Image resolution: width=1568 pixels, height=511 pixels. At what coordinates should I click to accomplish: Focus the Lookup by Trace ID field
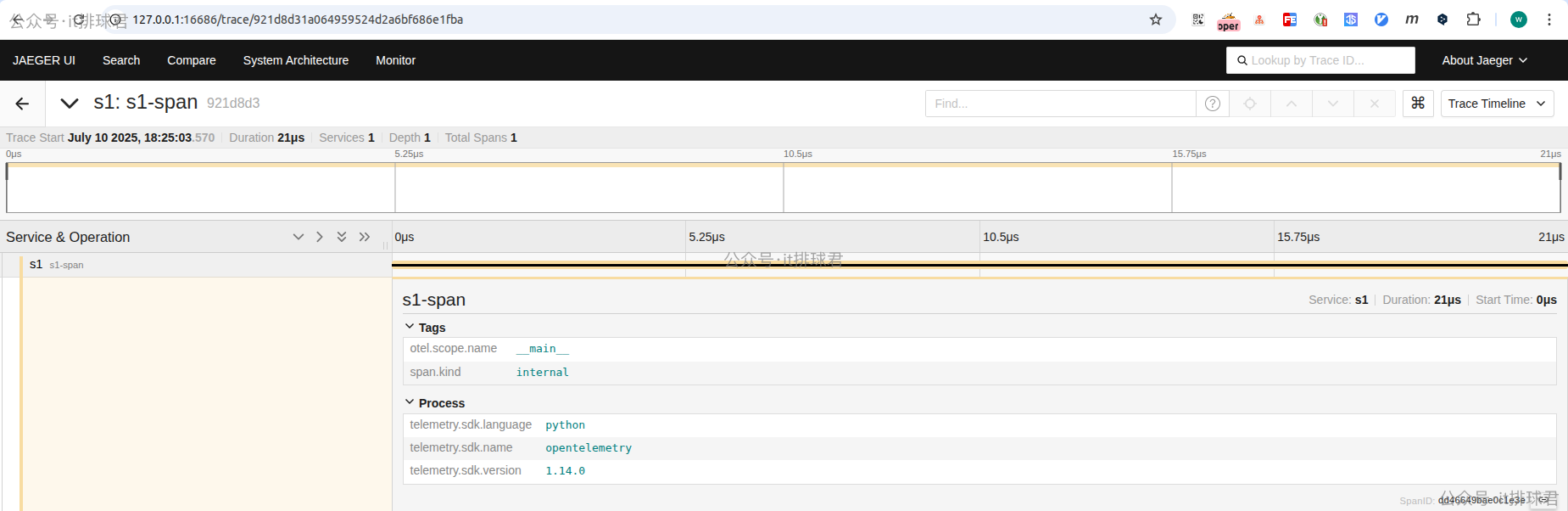coord(1320,60)
